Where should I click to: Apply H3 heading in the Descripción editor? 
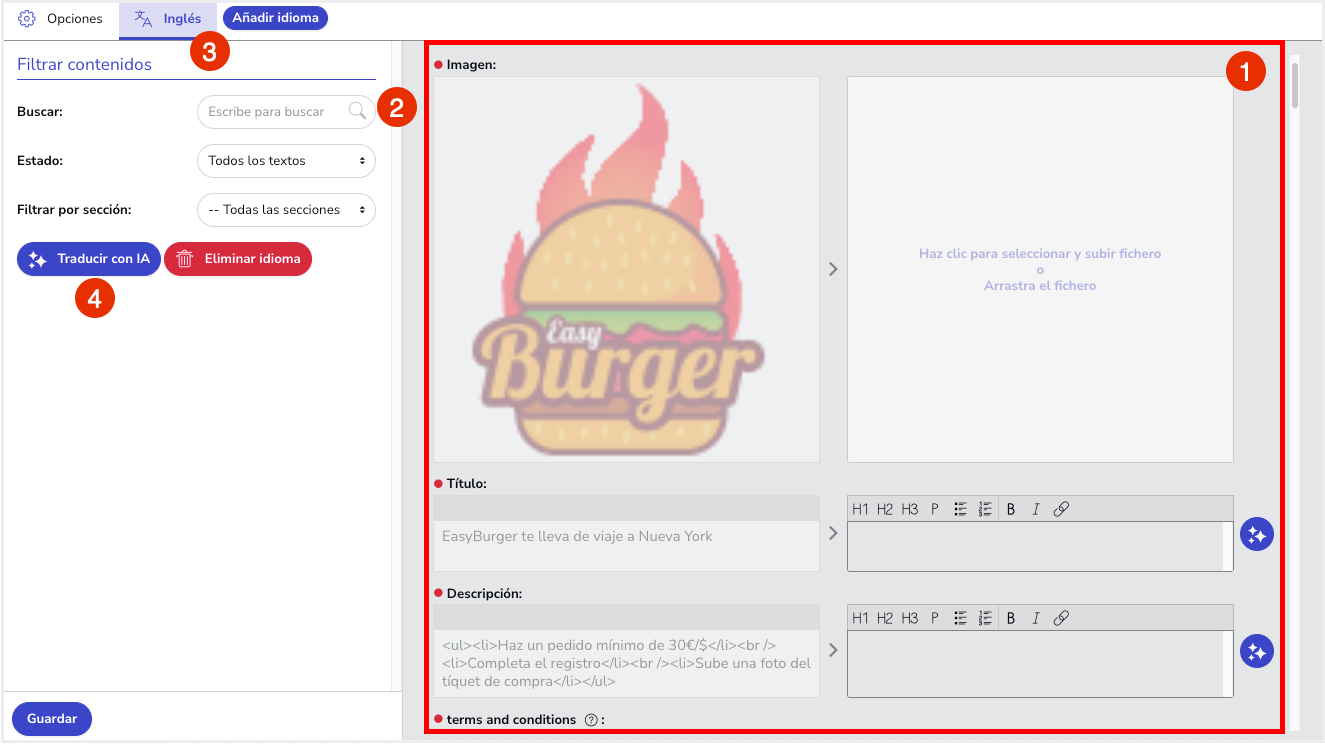click(x=909, y=618)
